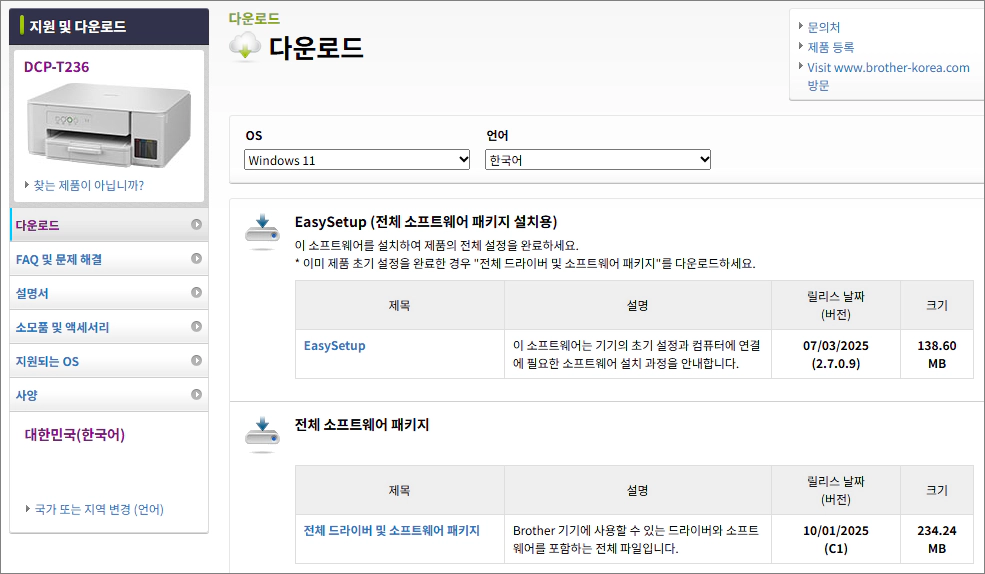
Task: Visit www.brother-korea.com 방문 link
Action: pos(888,76)
